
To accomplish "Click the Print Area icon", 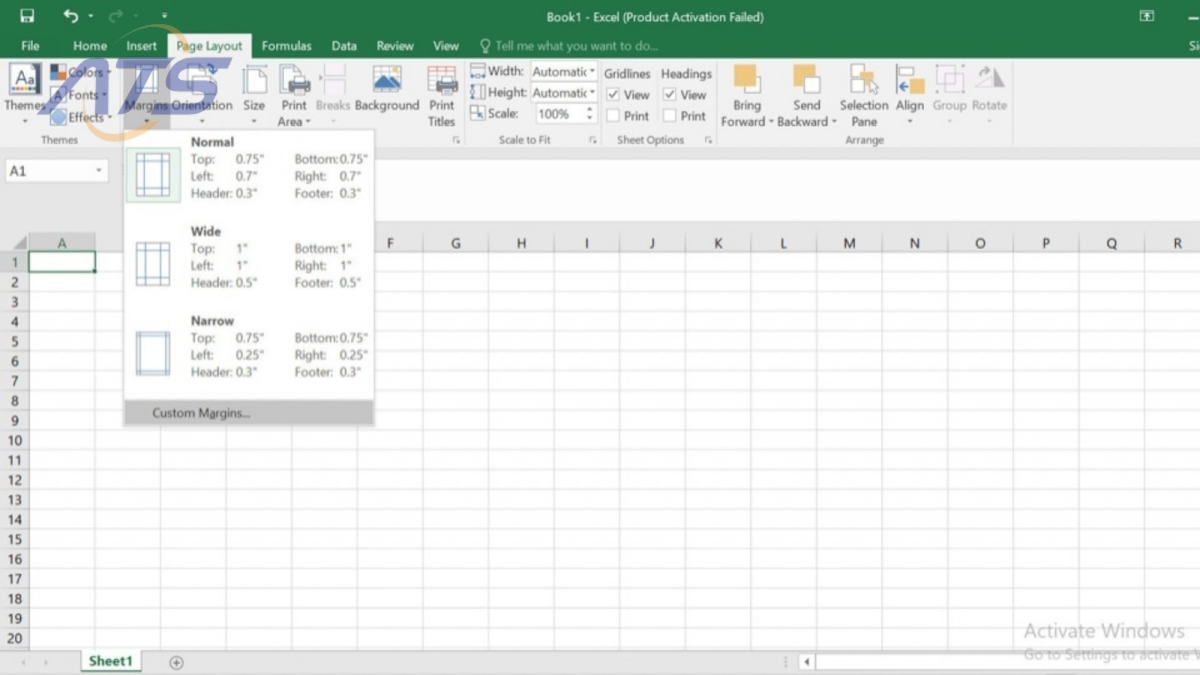I will point(294,80).
